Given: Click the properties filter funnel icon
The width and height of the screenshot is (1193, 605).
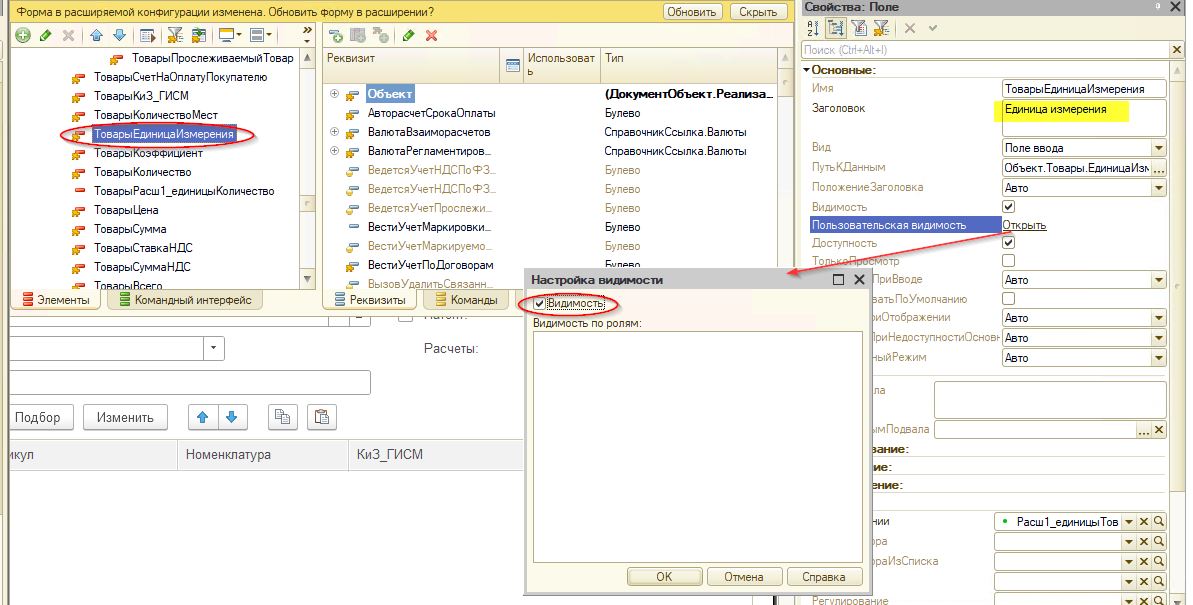Looking at the screenshot, I should [860, 28].
